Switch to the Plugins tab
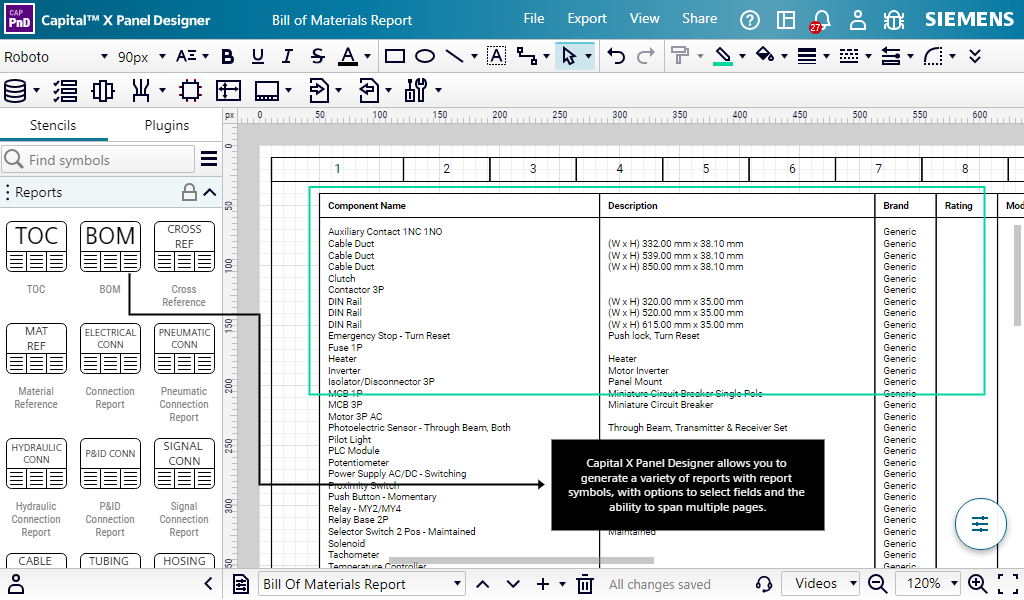1024x600 pixels. point(167,125)
